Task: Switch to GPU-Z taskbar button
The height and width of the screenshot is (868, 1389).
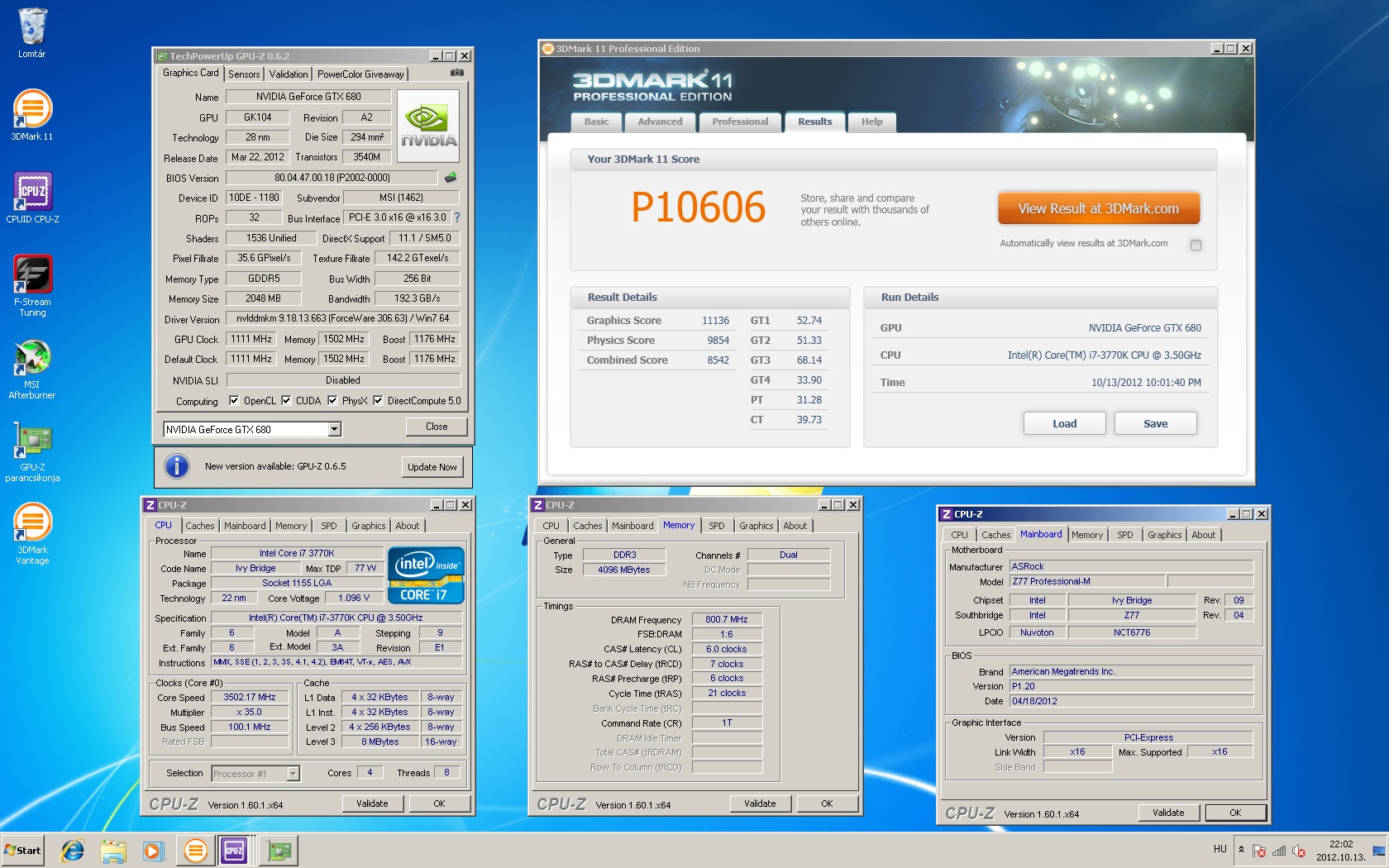Action: pos(280,850)
